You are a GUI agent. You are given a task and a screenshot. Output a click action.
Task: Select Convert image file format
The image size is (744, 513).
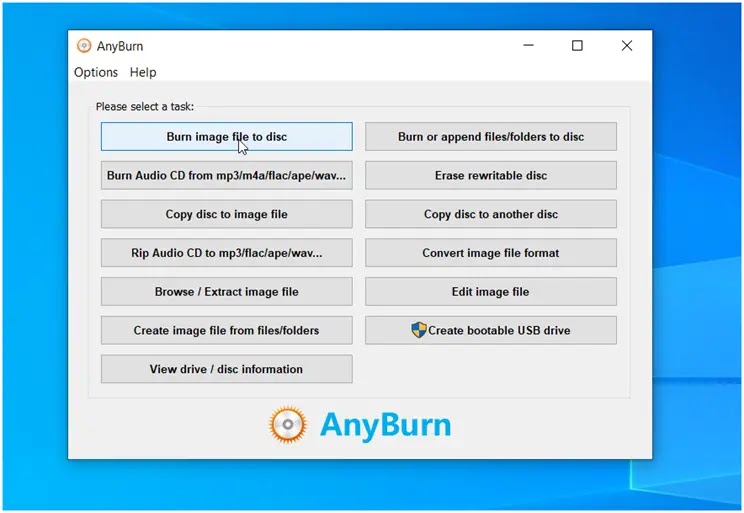491,253
